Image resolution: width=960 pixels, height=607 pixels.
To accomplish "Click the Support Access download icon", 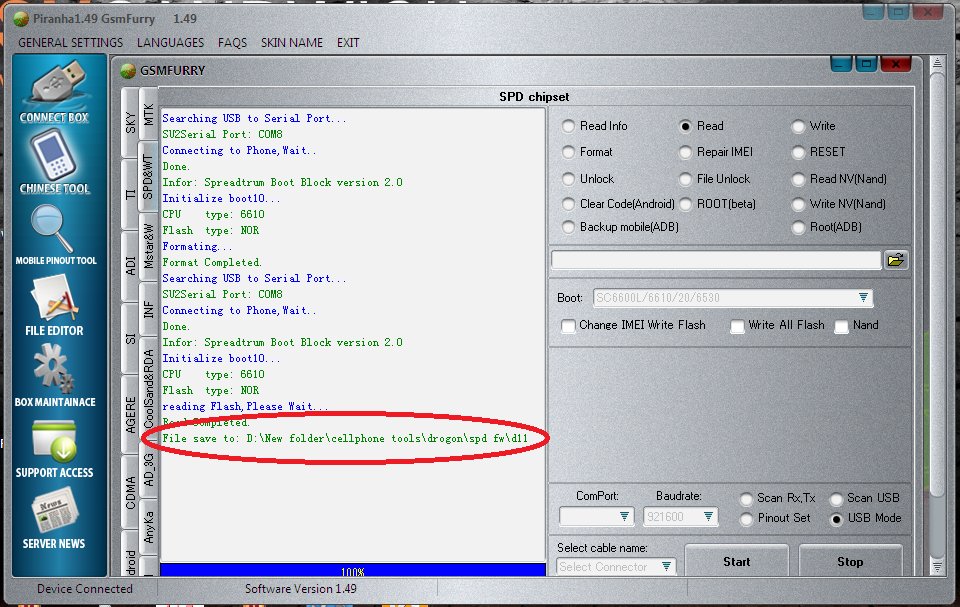I will [55, 440].
